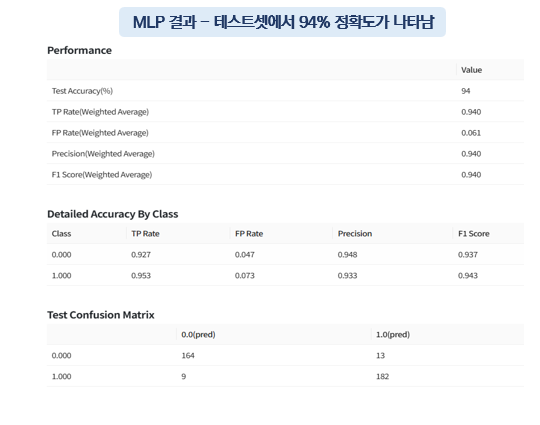
Task: Click FP Rate value 0.047
Action: pos(245,255)
